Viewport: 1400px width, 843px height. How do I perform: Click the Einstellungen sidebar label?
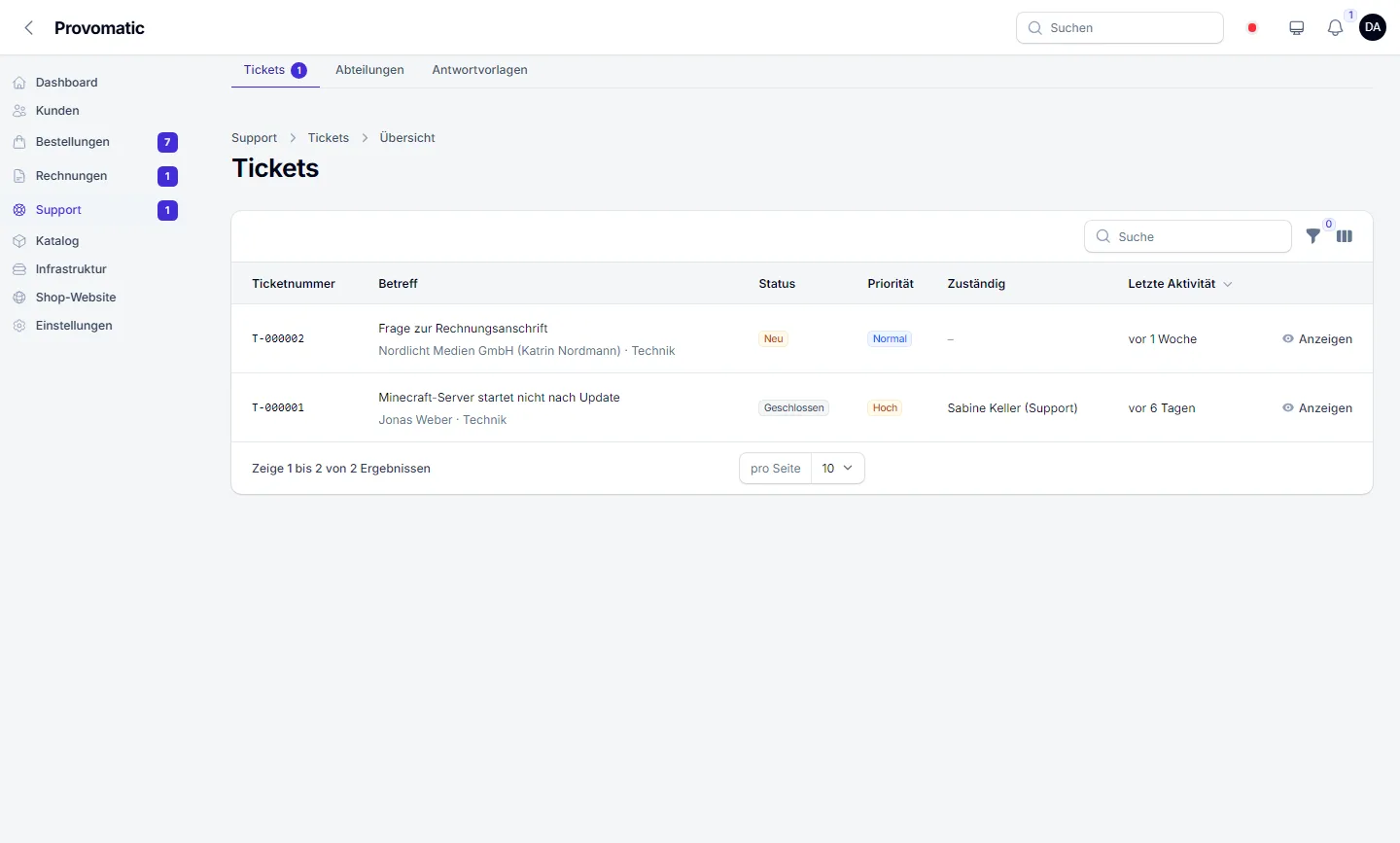74,326
